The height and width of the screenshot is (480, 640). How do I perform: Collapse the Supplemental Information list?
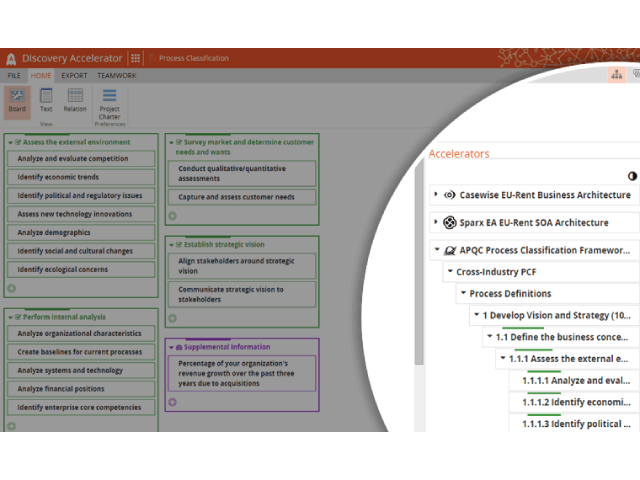171,347
